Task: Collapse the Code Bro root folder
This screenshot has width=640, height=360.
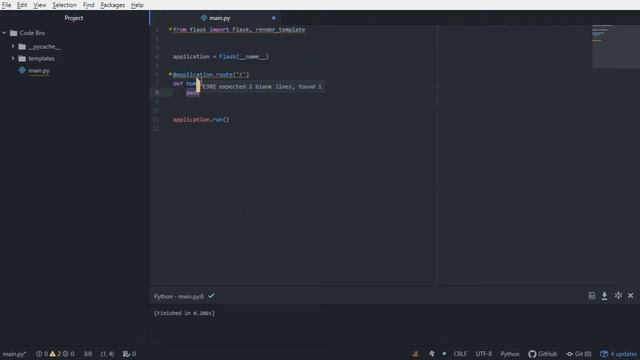Action: pyautogui.click(x=4, y=33)
